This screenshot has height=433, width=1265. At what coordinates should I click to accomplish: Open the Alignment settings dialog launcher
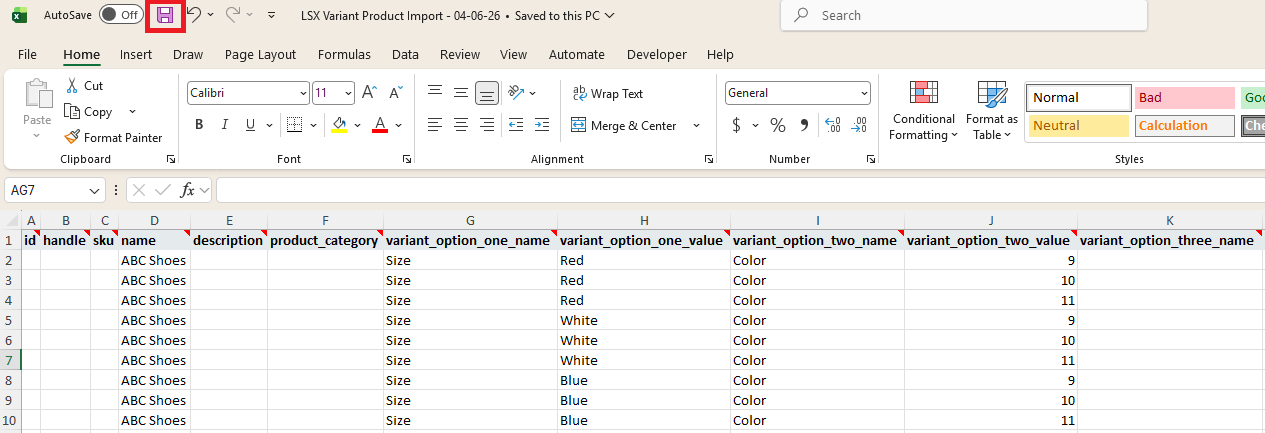[708, 159]
